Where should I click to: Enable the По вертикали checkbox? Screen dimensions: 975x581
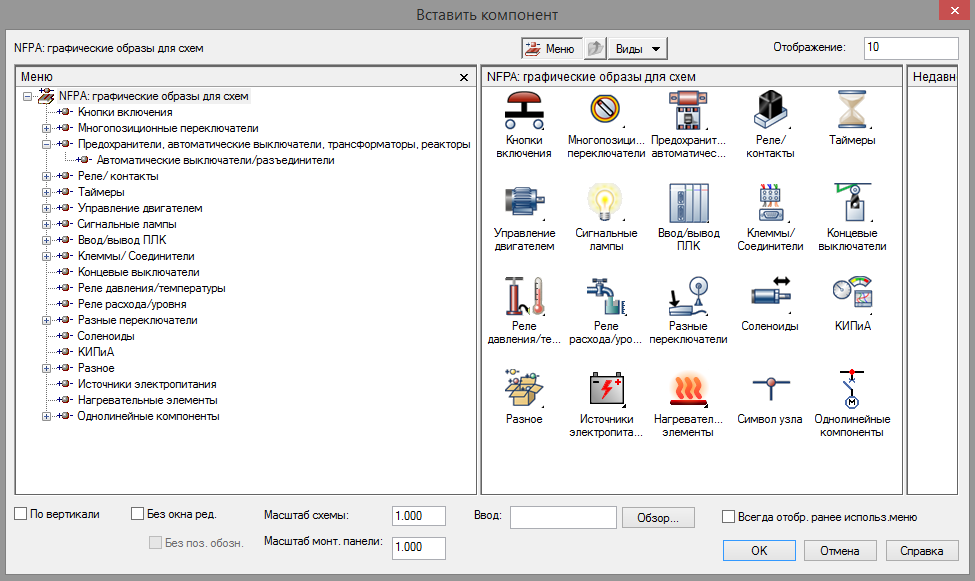(x=21, y=514)
